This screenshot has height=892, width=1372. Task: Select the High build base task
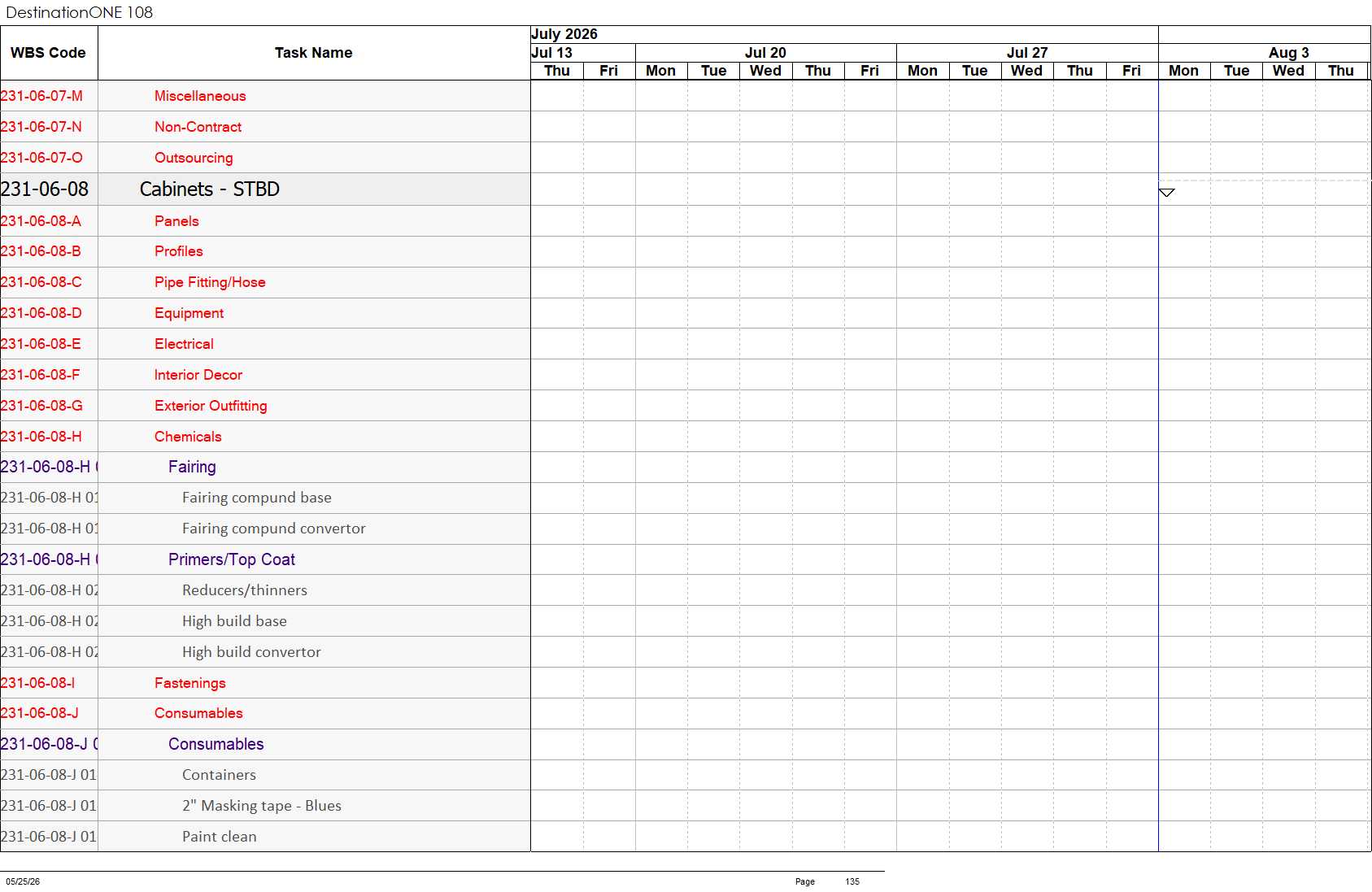(234, 621)
